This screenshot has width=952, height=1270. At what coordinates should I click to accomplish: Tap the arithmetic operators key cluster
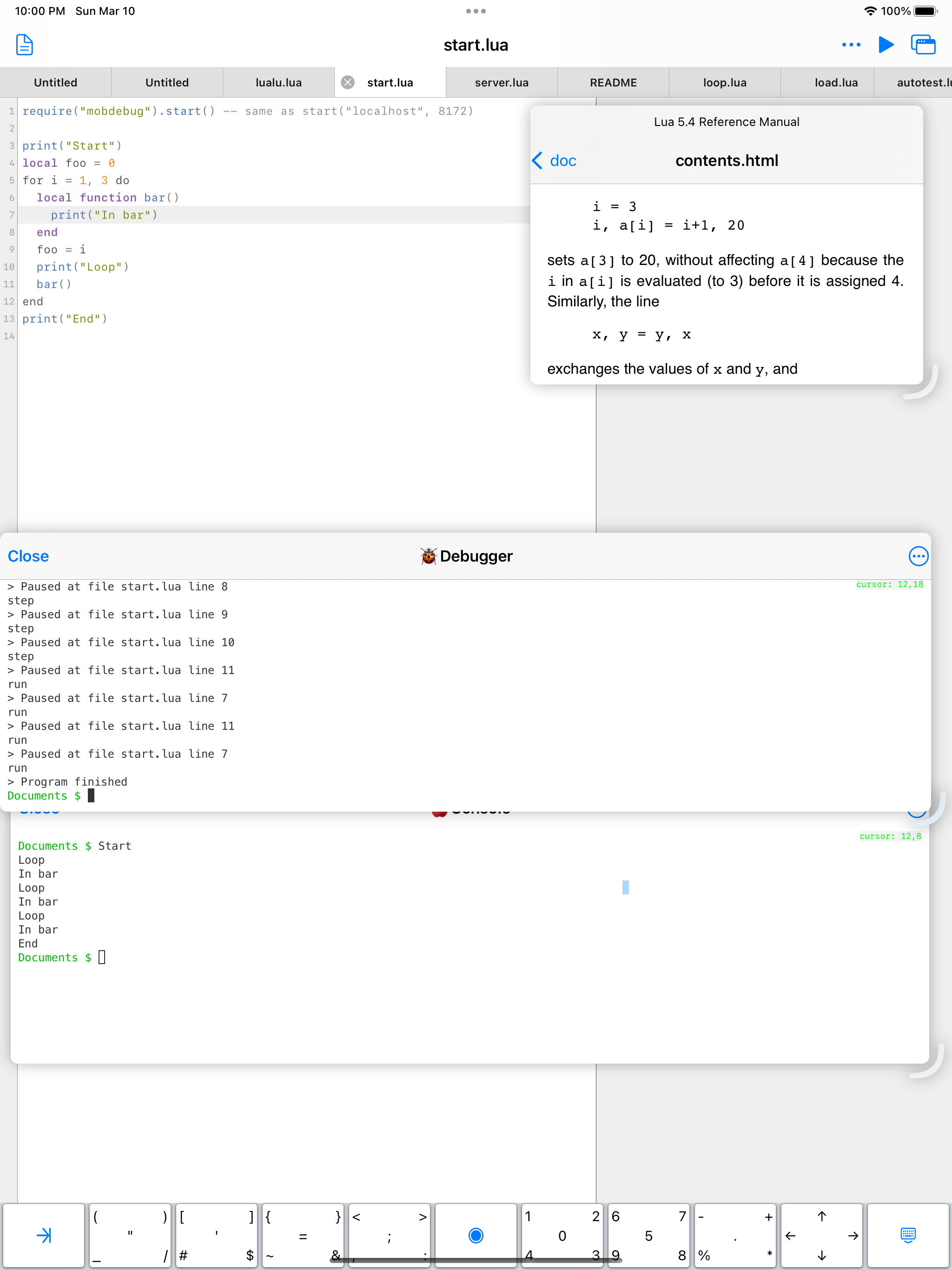735,1235
